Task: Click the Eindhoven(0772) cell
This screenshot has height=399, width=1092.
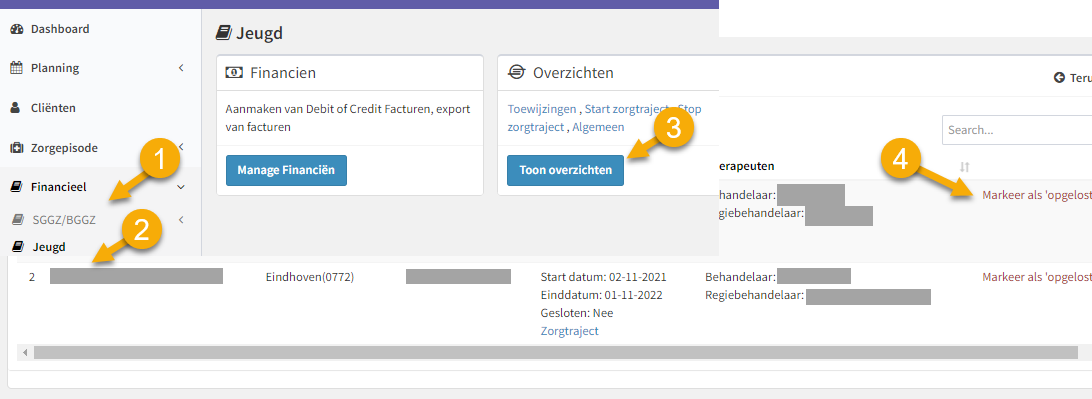Action: 310,277
